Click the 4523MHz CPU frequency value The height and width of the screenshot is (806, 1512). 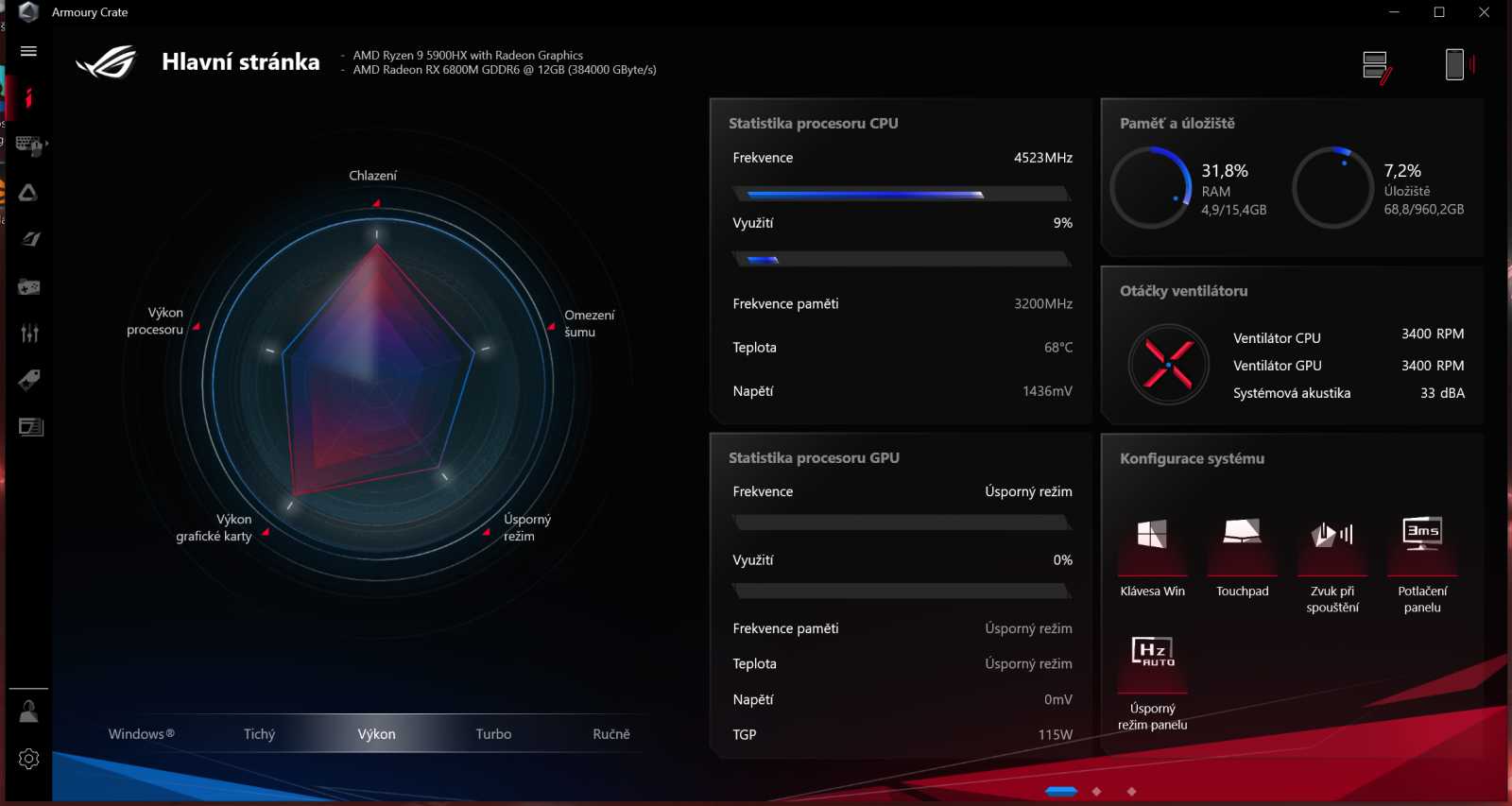click(x=1043, y=158)
